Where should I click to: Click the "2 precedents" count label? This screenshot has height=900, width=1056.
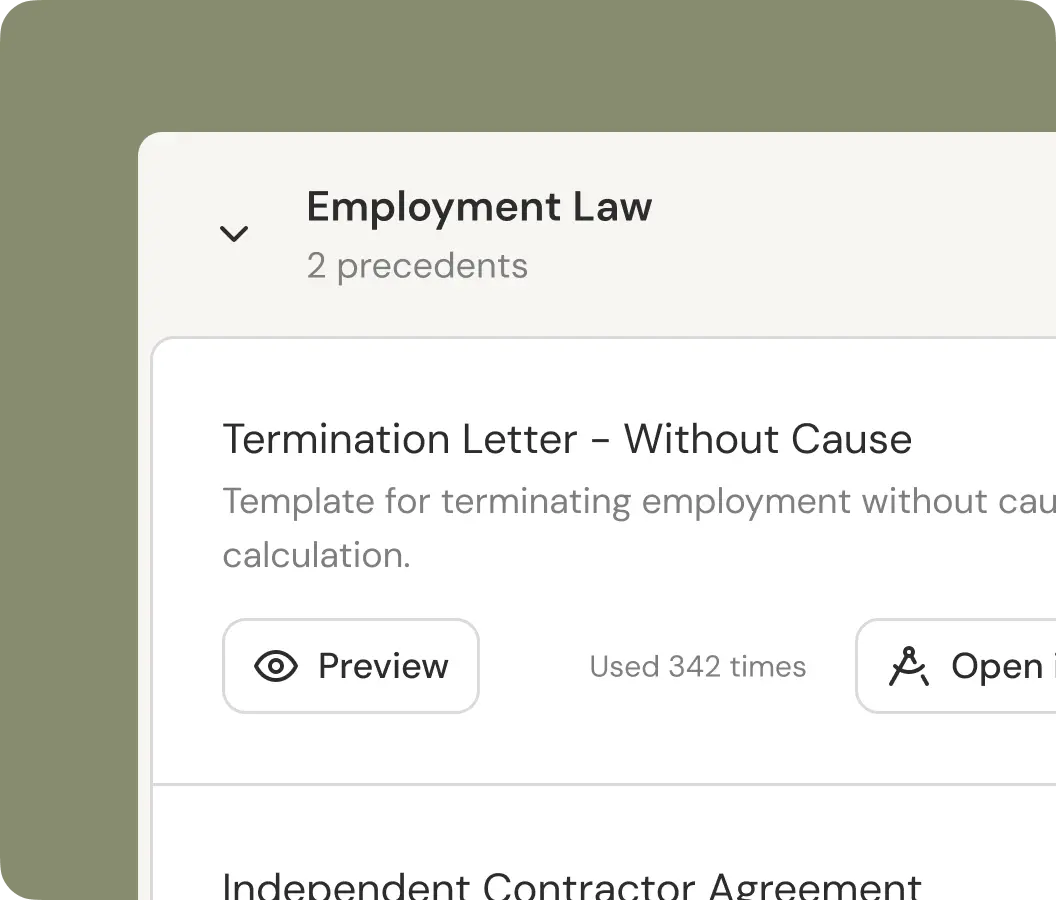point(417,266)
